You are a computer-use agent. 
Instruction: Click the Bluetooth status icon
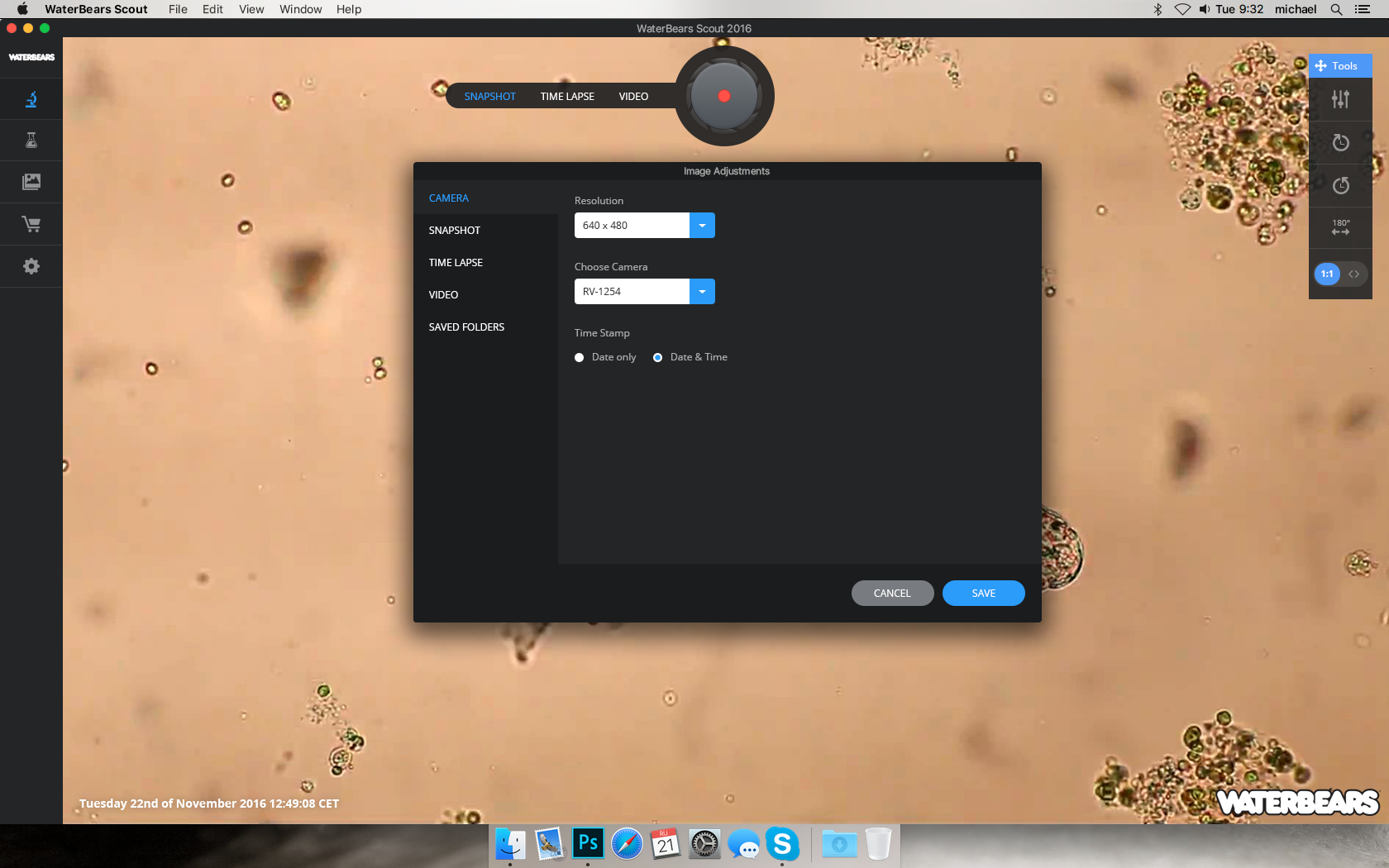1158,9
